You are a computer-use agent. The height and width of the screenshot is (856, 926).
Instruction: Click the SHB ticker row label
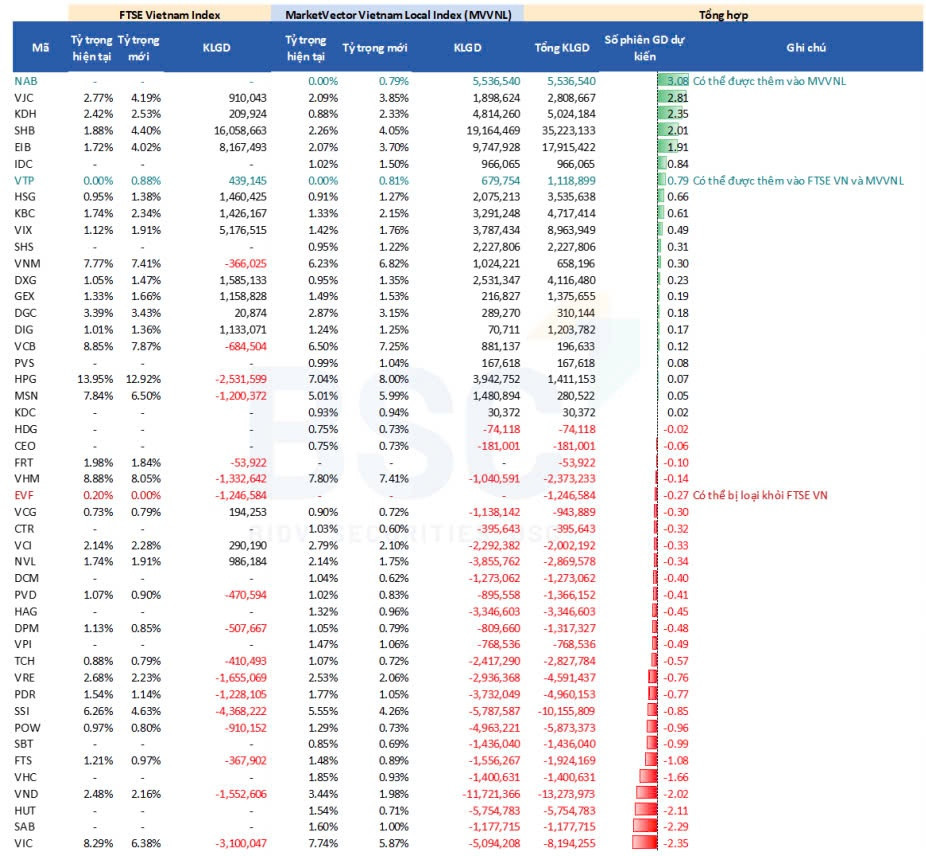click(x=25, y=131)
